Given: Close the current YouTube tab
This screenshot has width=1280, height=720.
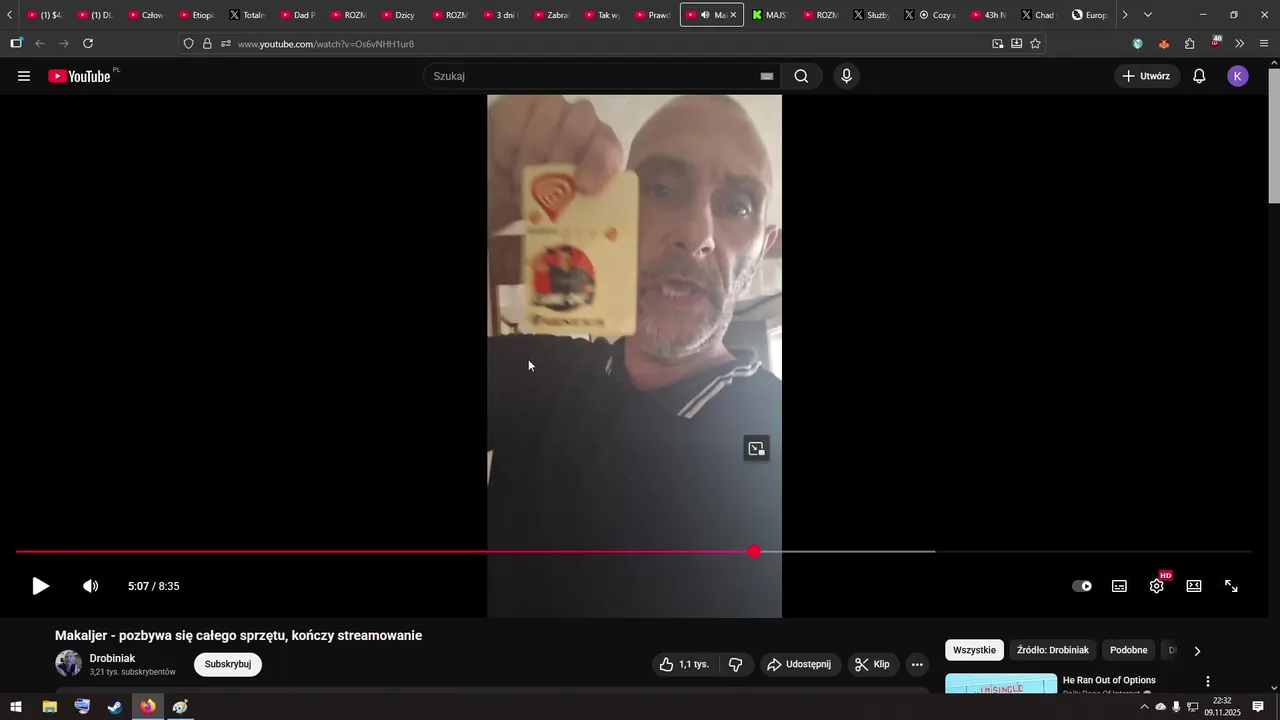Looking at the screenshot, I should 733,15.
